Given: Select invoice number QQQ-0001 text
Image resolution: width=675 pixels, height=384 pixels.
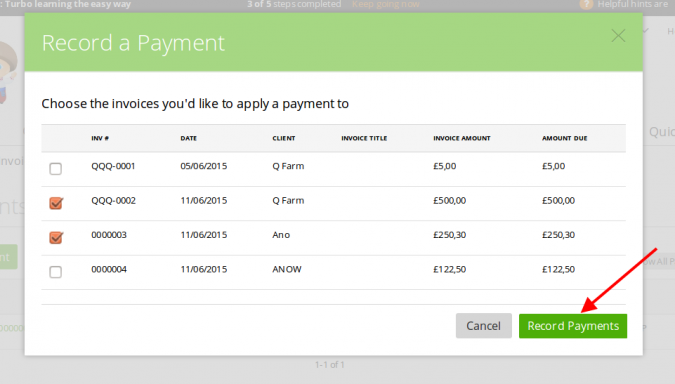Looking at the screenshot, I should coord(113,166).
